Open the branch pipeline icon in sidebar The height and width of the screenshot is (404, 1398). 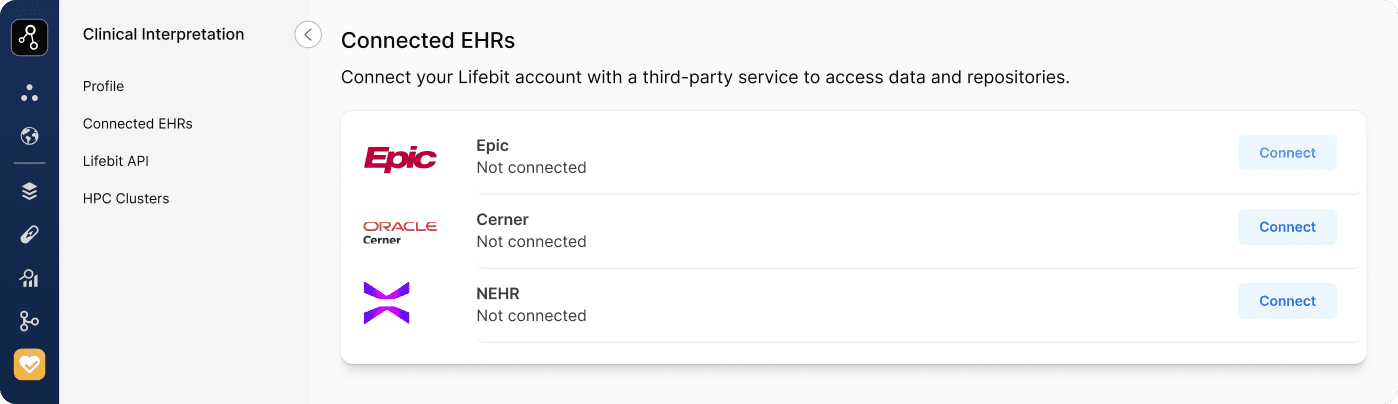click(x=29, y=321)
